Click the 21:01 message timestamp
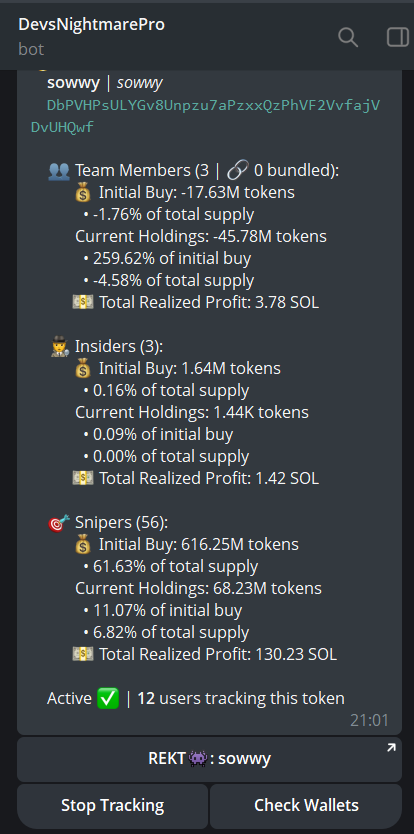 pos(369,720)
